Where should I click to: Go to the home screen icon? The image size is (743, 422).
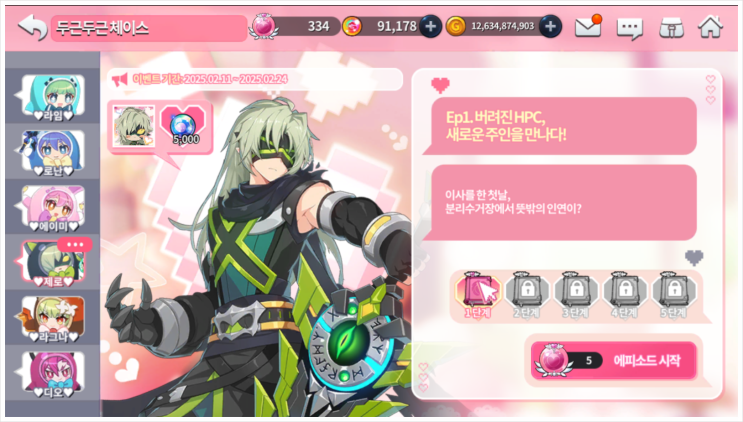(x=710, y=27)
